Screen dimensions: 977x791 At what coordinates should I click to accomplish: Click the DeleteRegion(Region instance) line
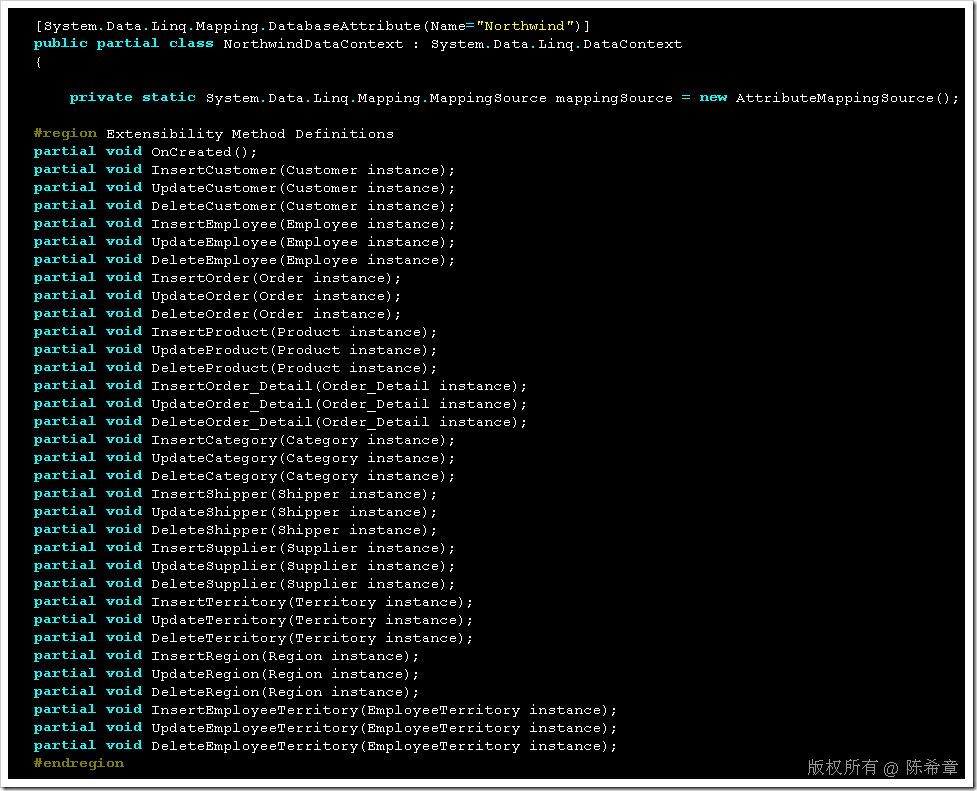point(226,692)
